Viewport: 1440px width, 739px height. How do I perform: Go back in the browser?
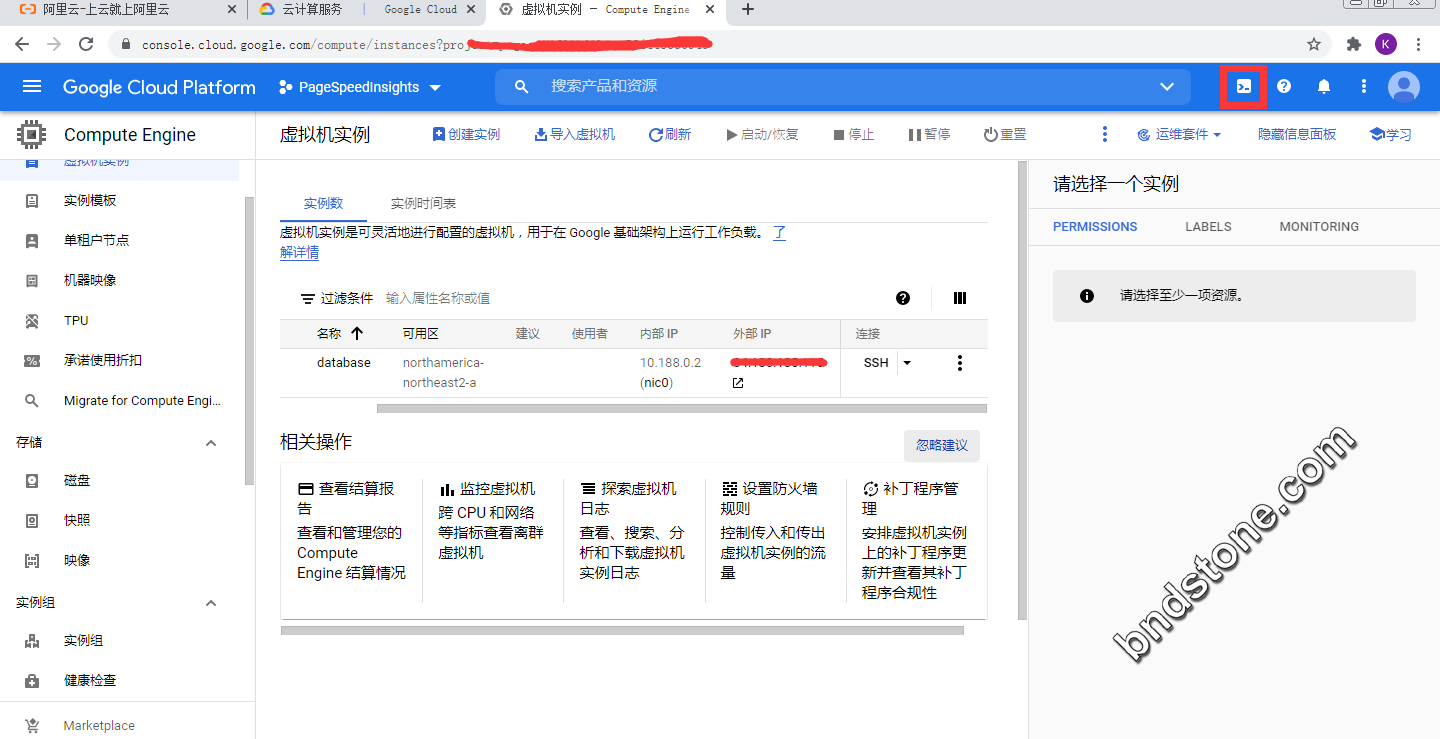click(22, 44)
